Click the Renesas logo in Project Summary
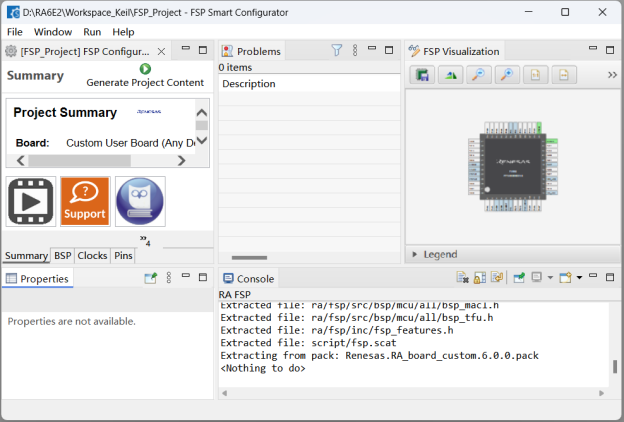 click(x=149, y=112)
